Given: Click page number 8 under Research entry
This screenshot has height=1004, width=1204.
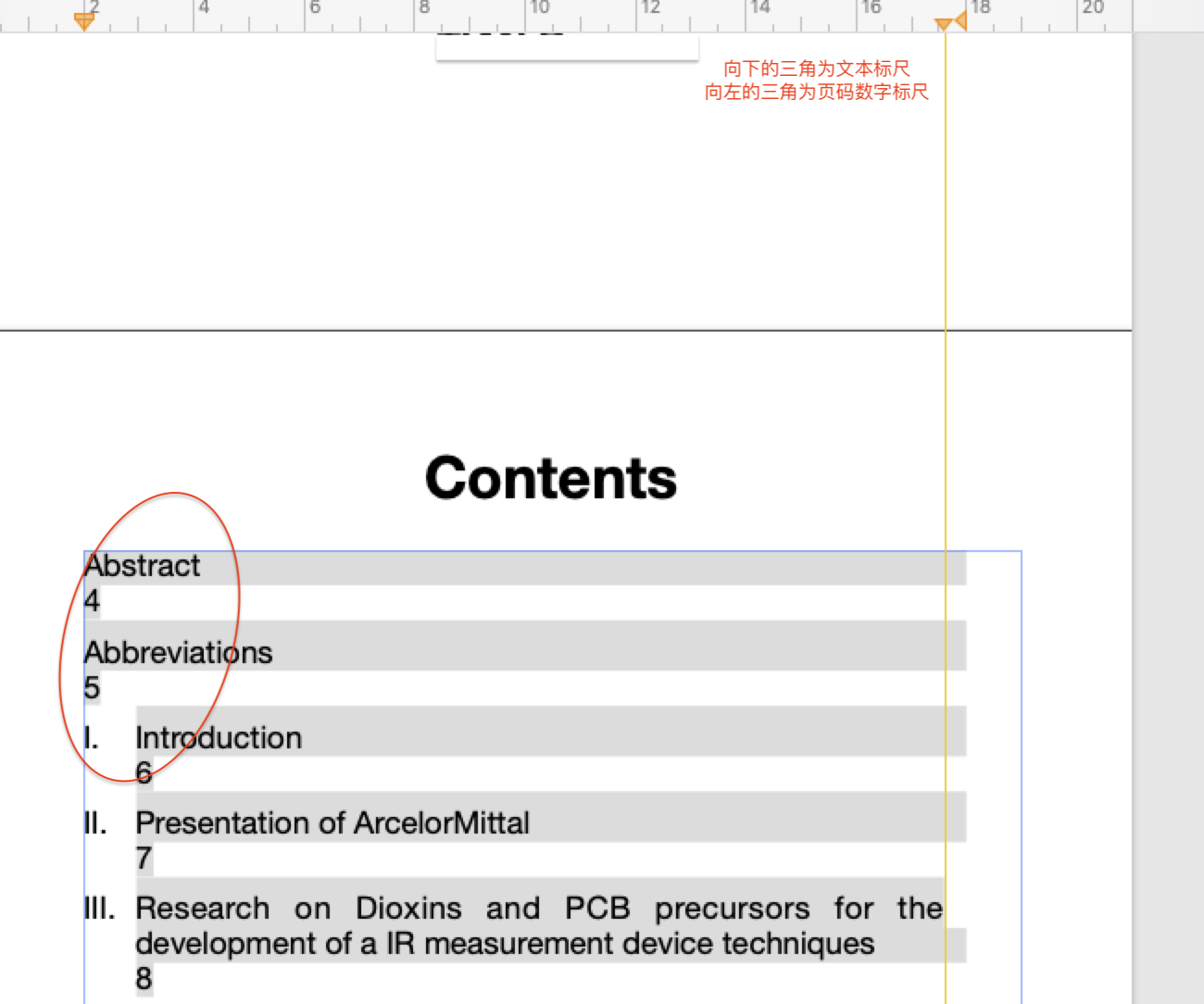Looking at the screenshot, I should point(144,979).
